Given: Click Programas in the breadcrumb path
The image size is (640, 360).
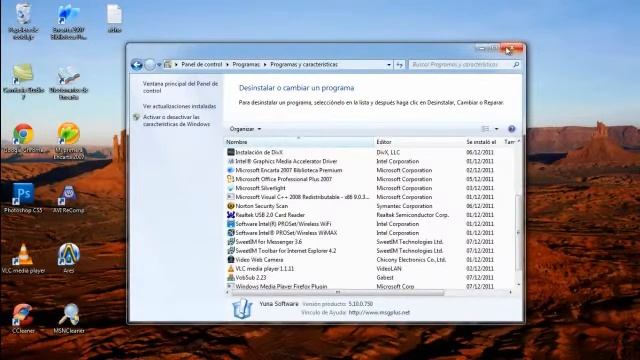Looking at the screenshot, I should point(246,64).
